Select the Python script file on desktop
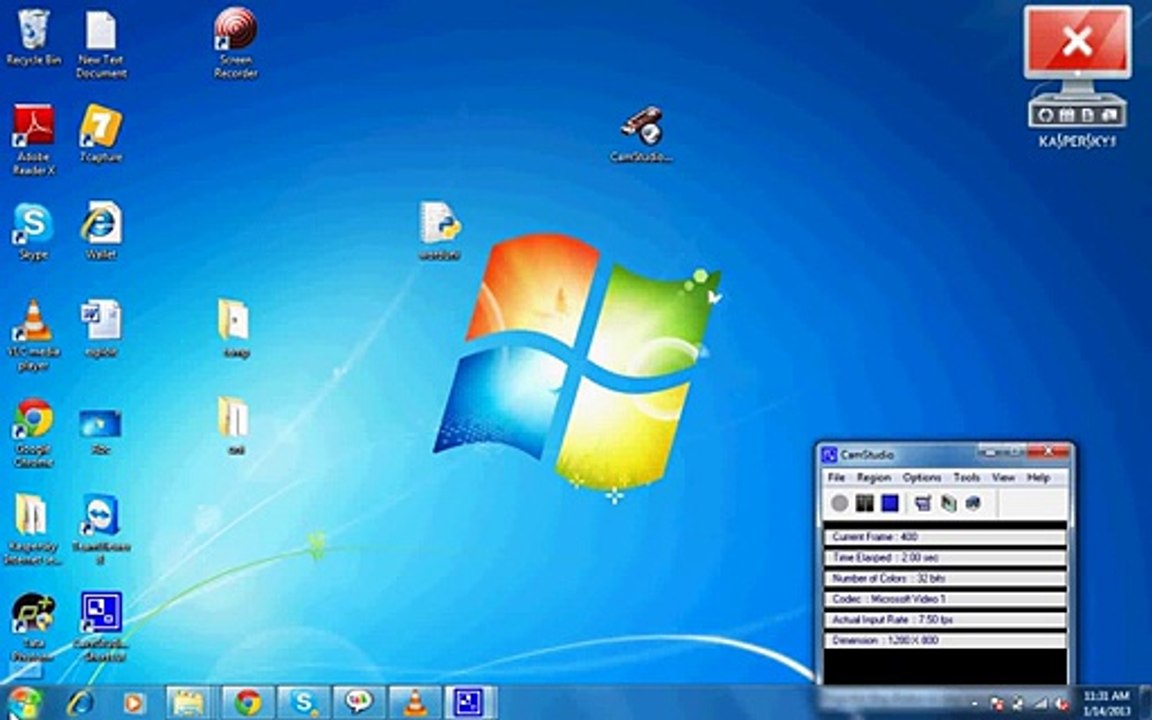 pos(439,231)
